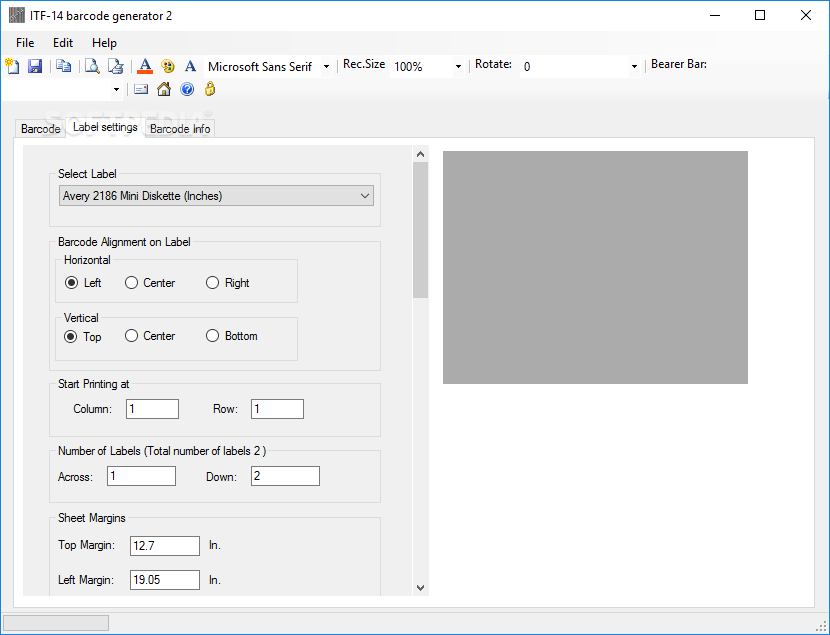The width and height of the screenshot is (830, 635).
Task: Open Print Preview from toolbar
Action: pos(92,66)
